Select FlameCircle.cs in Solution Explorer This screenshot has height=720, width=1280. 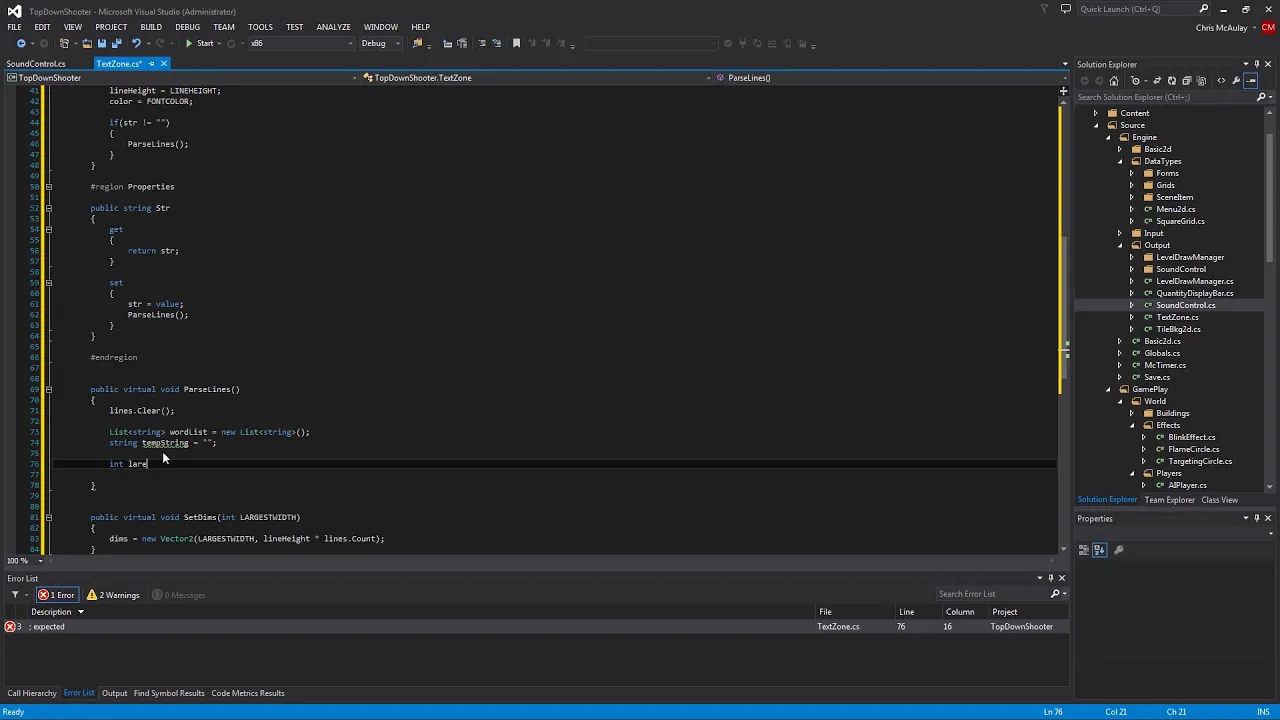[1194, 449]
